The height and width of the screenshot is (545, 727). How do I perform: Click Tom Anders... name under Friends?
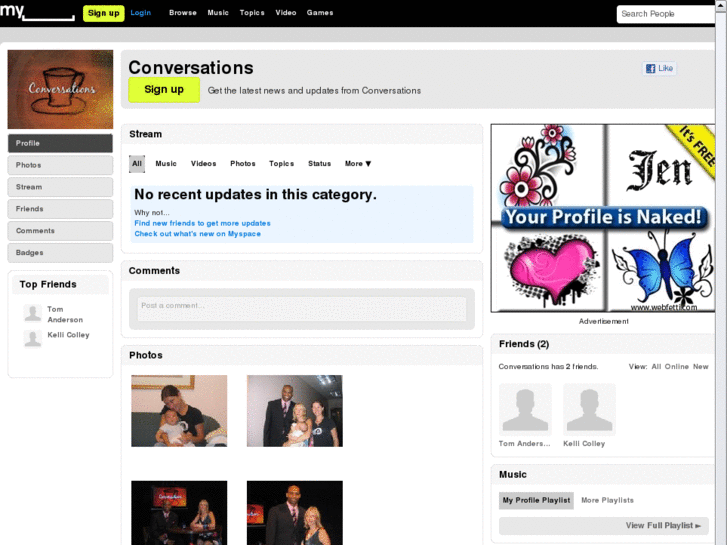point(524,444)
